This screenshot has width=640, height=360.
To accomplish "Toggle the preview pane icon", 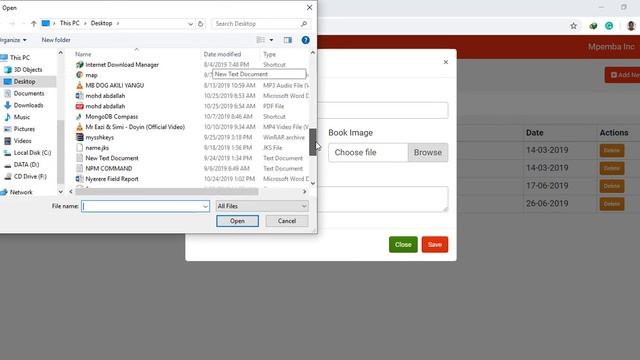I will [x=288, y=40].
